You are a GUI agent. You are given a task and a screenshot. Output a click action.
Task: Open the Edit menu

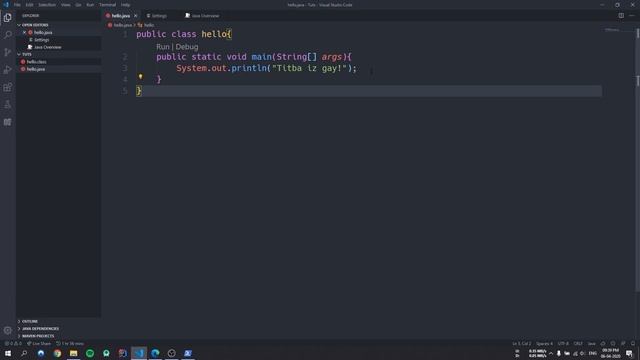(29, 5)
